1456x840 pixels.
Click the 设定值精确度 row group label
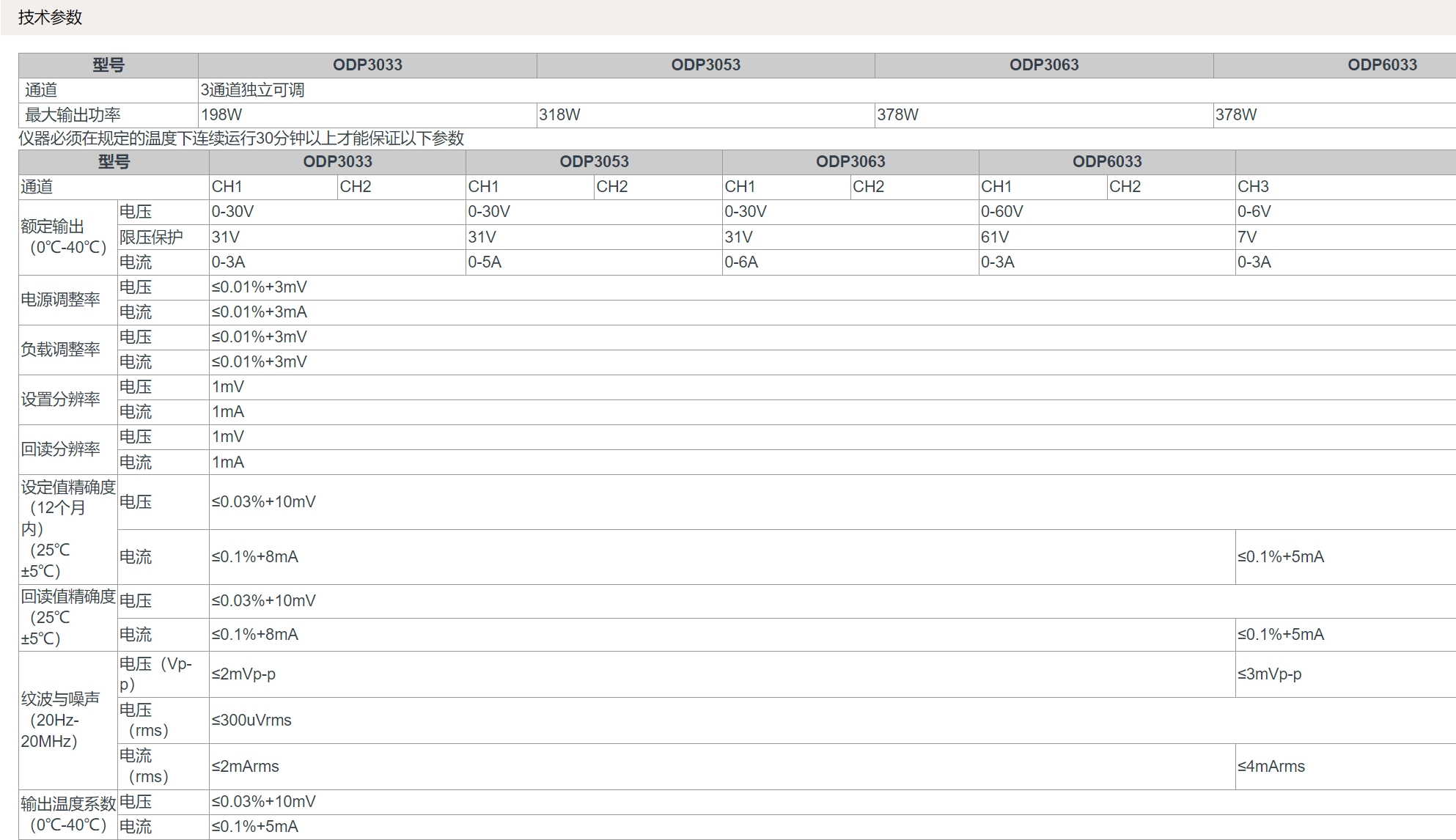(68, 529)
